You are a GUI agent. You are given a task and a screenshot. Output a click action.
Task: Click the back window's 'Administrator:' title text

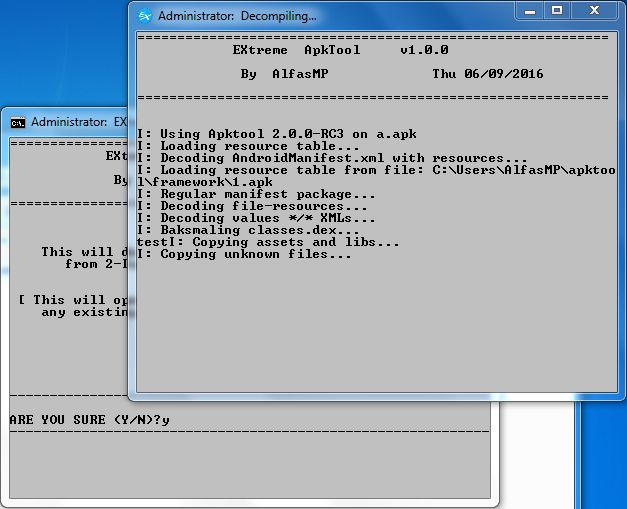point(69,122)
